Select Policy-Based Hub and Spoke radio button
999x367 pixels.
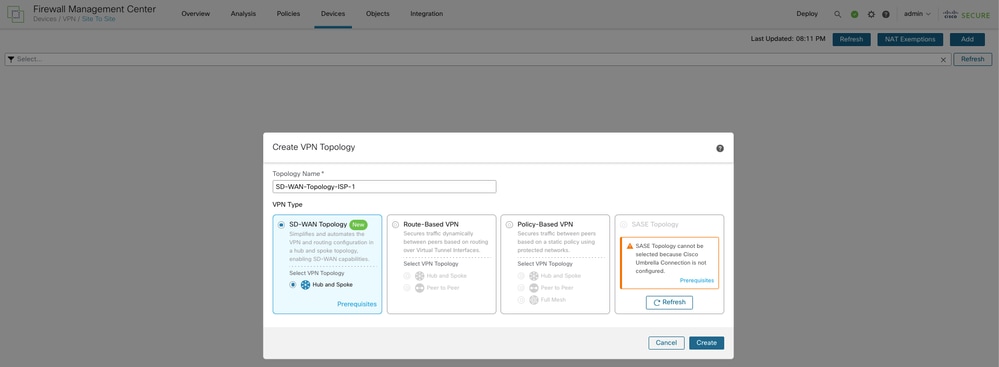point(521,276)
